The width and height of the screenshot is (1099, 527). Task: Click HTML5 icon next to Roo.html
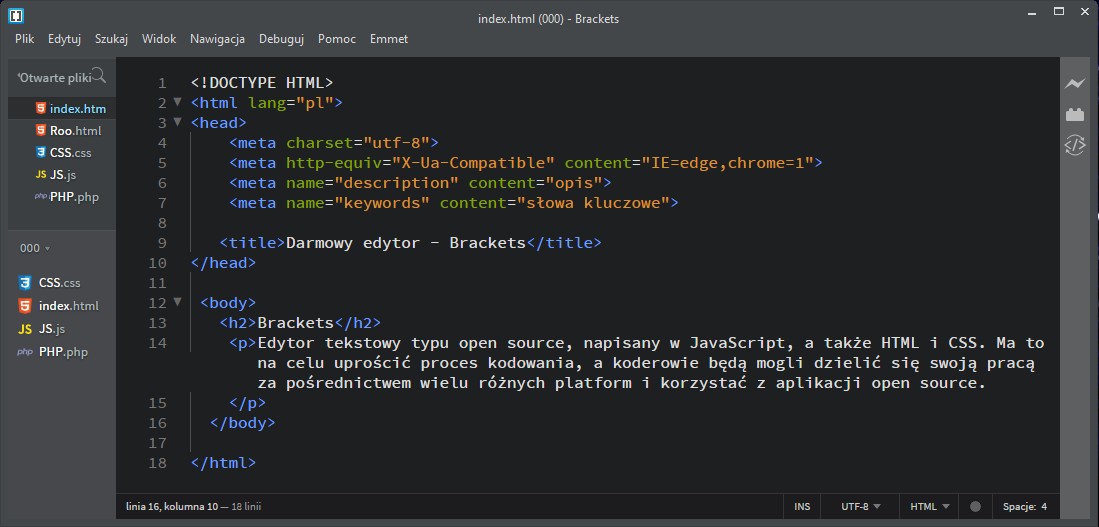tap(41, 130)
